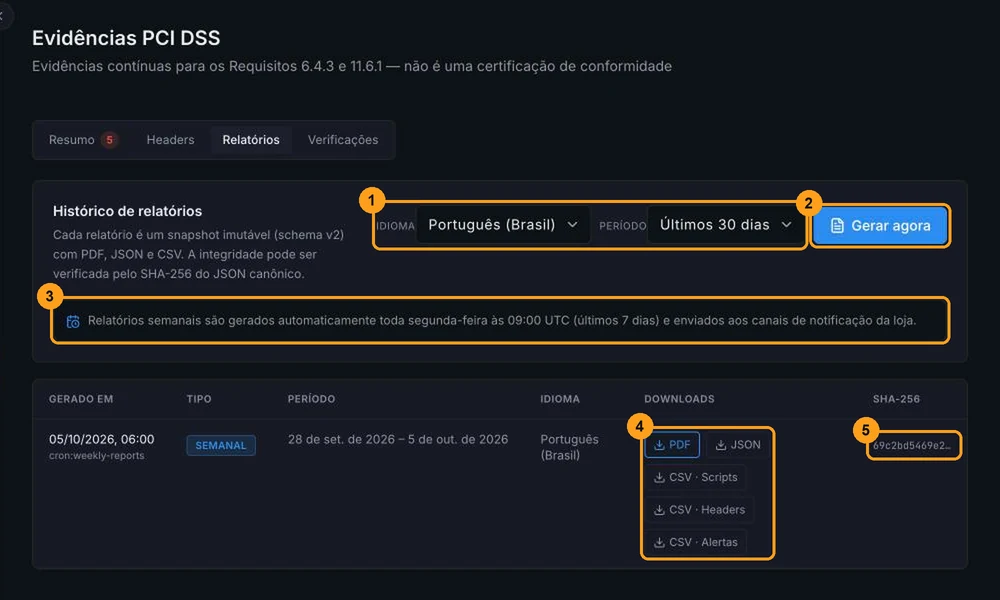Download CSV · Headers file

click(699, 509)
